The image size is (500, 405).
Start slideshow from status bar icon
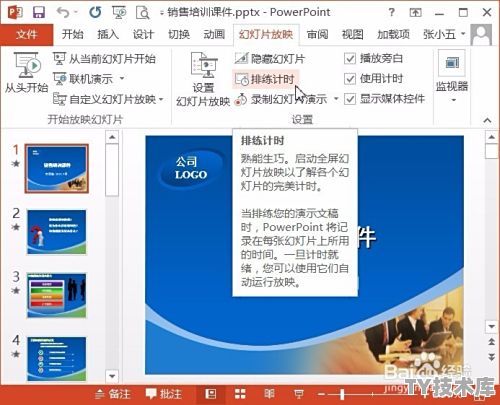pos(299,394)
